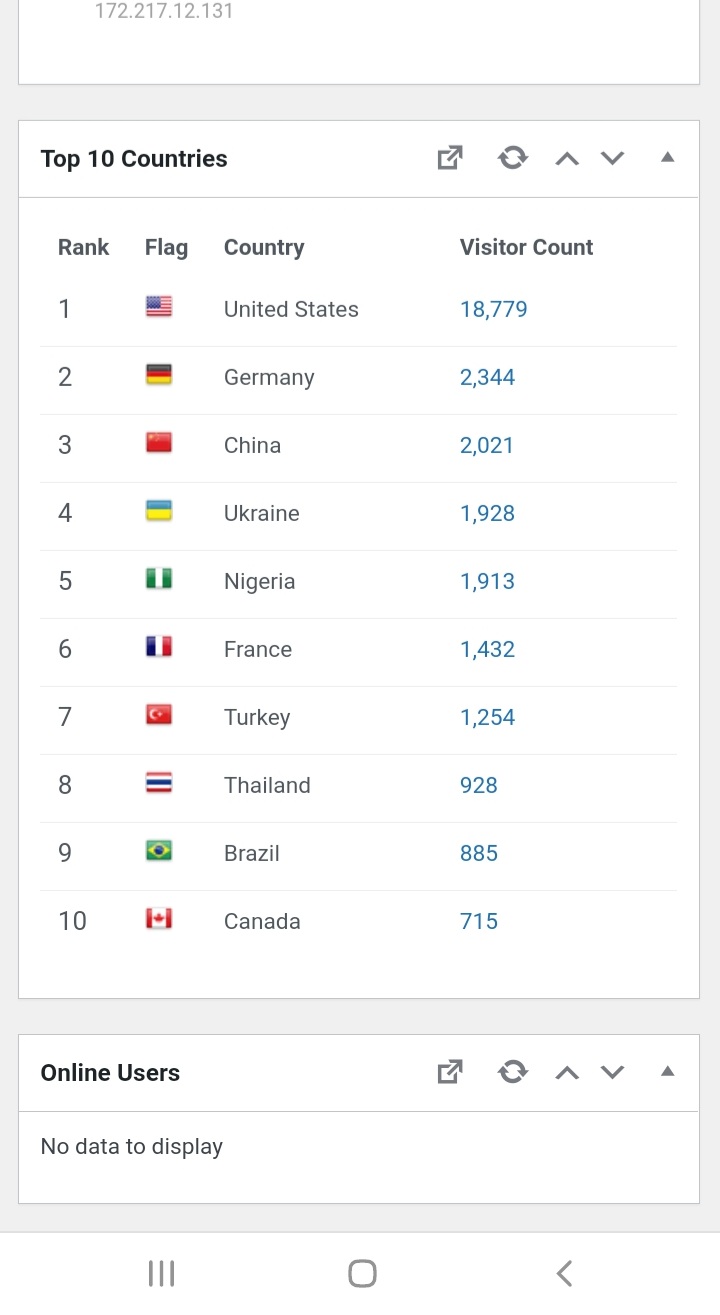Click China visitor count 2,021
720x1315 pixels.
486,445
